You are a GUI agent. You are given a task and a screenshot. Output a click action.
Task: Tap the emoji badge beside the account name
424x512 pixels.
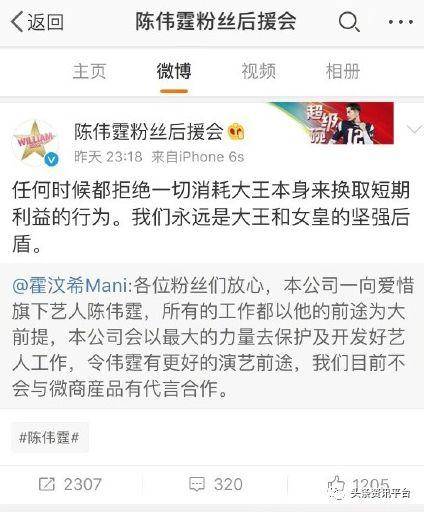[237, 132]
